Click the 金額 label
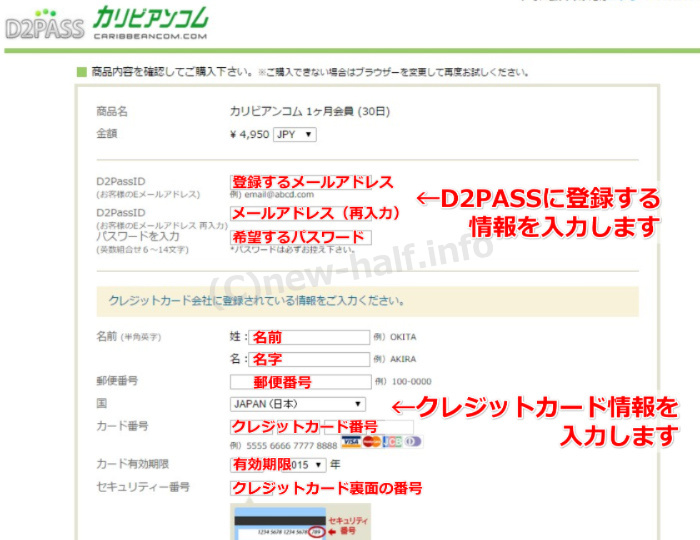The image size is (700, 540). 107,133
